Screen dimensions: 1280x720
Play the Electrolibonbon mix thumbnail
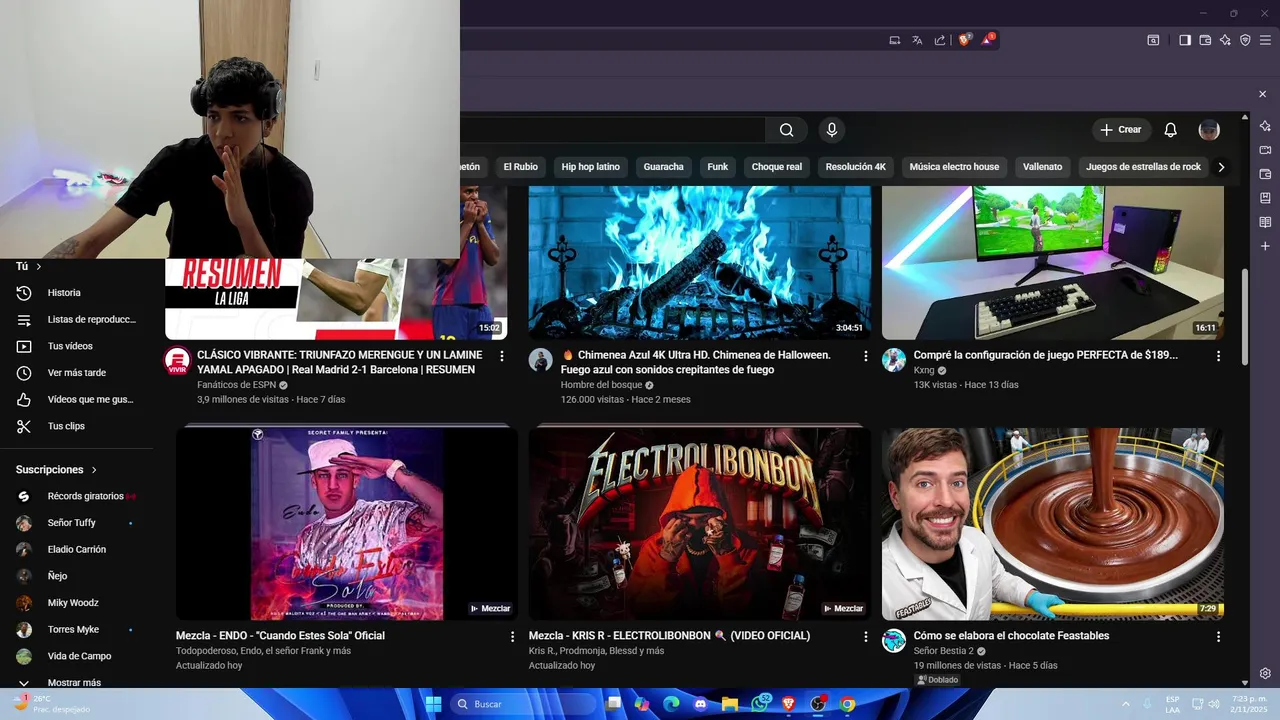pyautogui.click(x=699, y=523)
